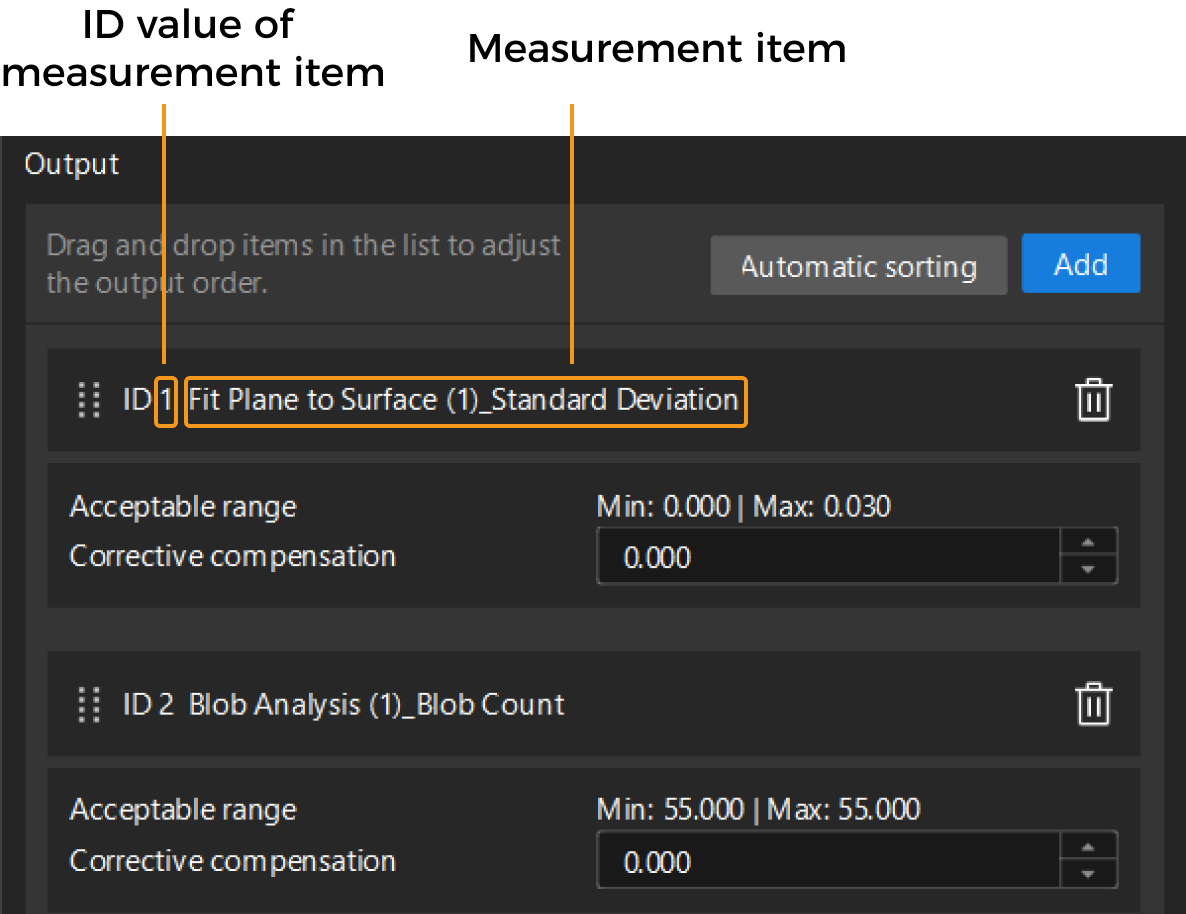Click the Min 55.000 Max 55.000 range text

click(758, 809)
